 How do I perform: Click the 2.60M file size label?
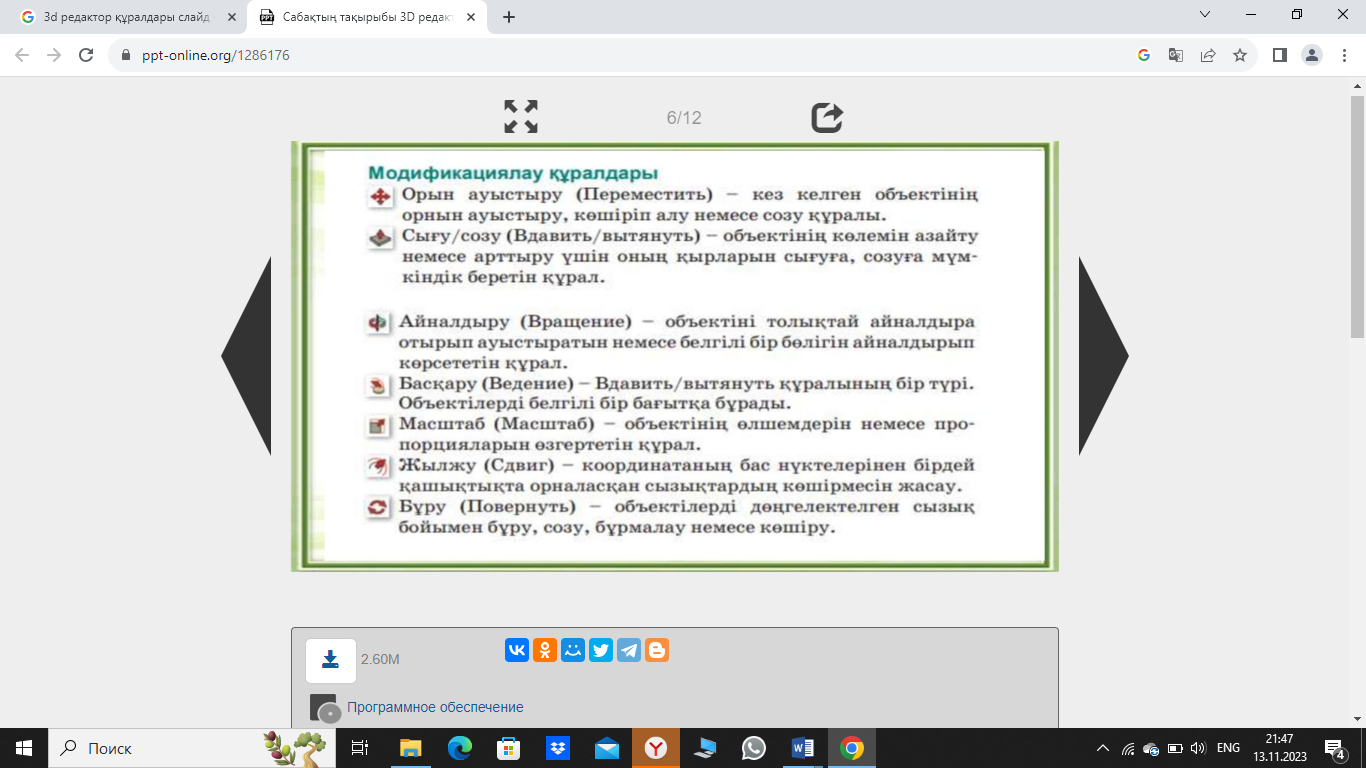pyautogui.click(x=380, y=660)
